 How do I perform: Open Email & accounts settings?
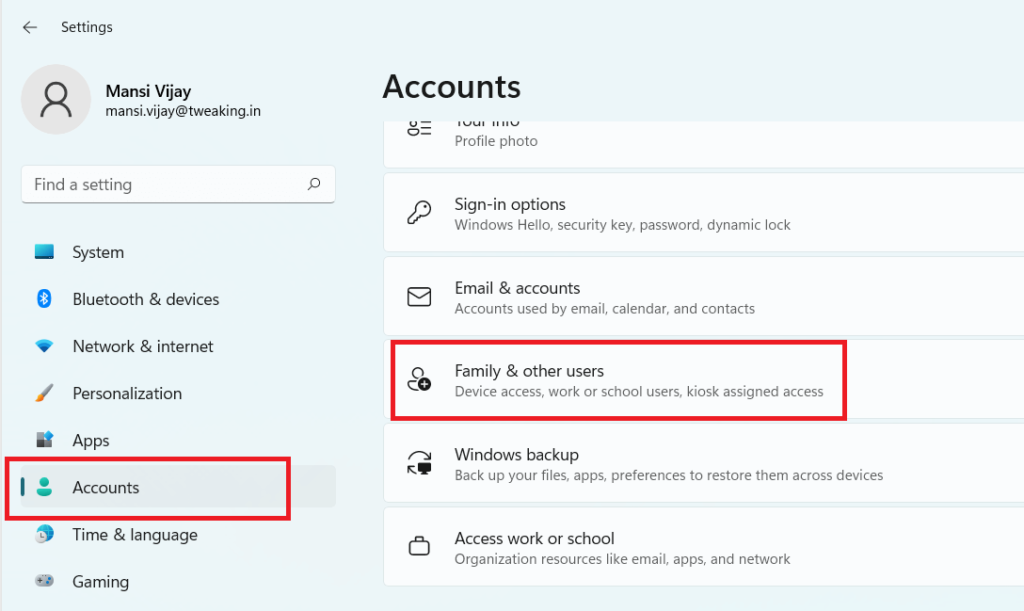pos(703,297)
